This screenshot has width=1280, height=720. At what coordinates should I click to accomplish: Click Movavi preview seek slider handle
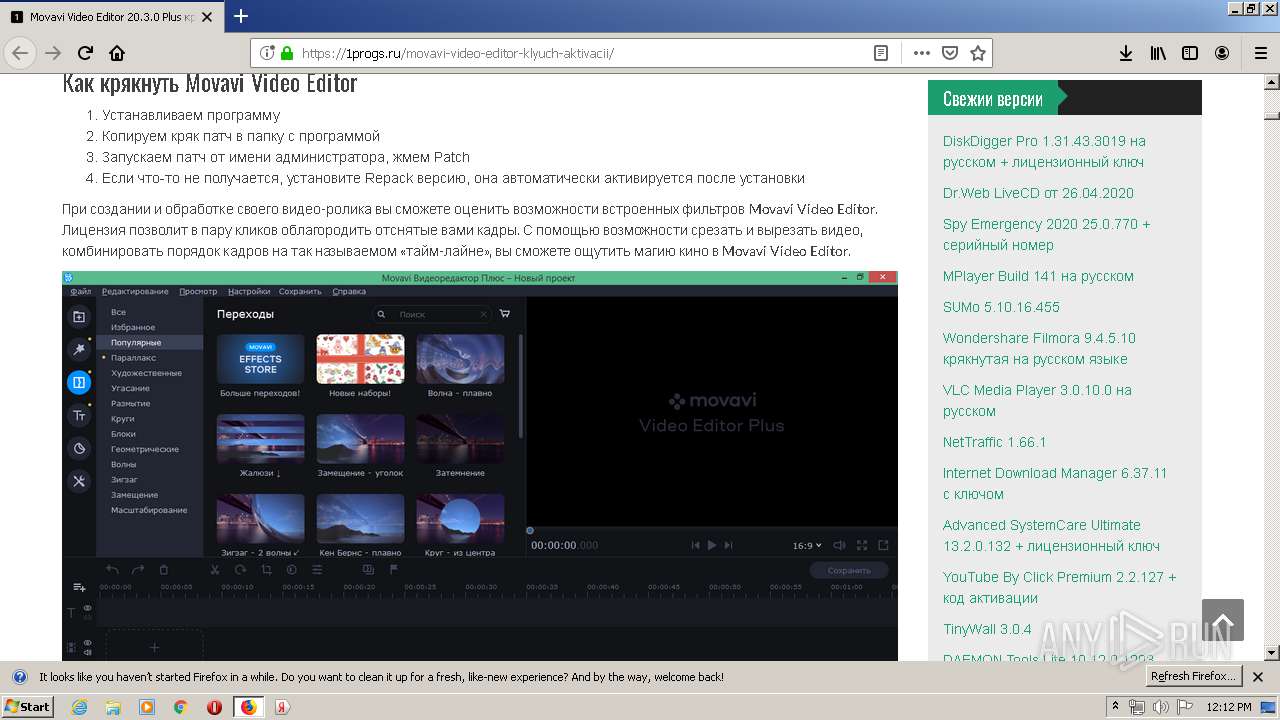(x=530, y=531)
